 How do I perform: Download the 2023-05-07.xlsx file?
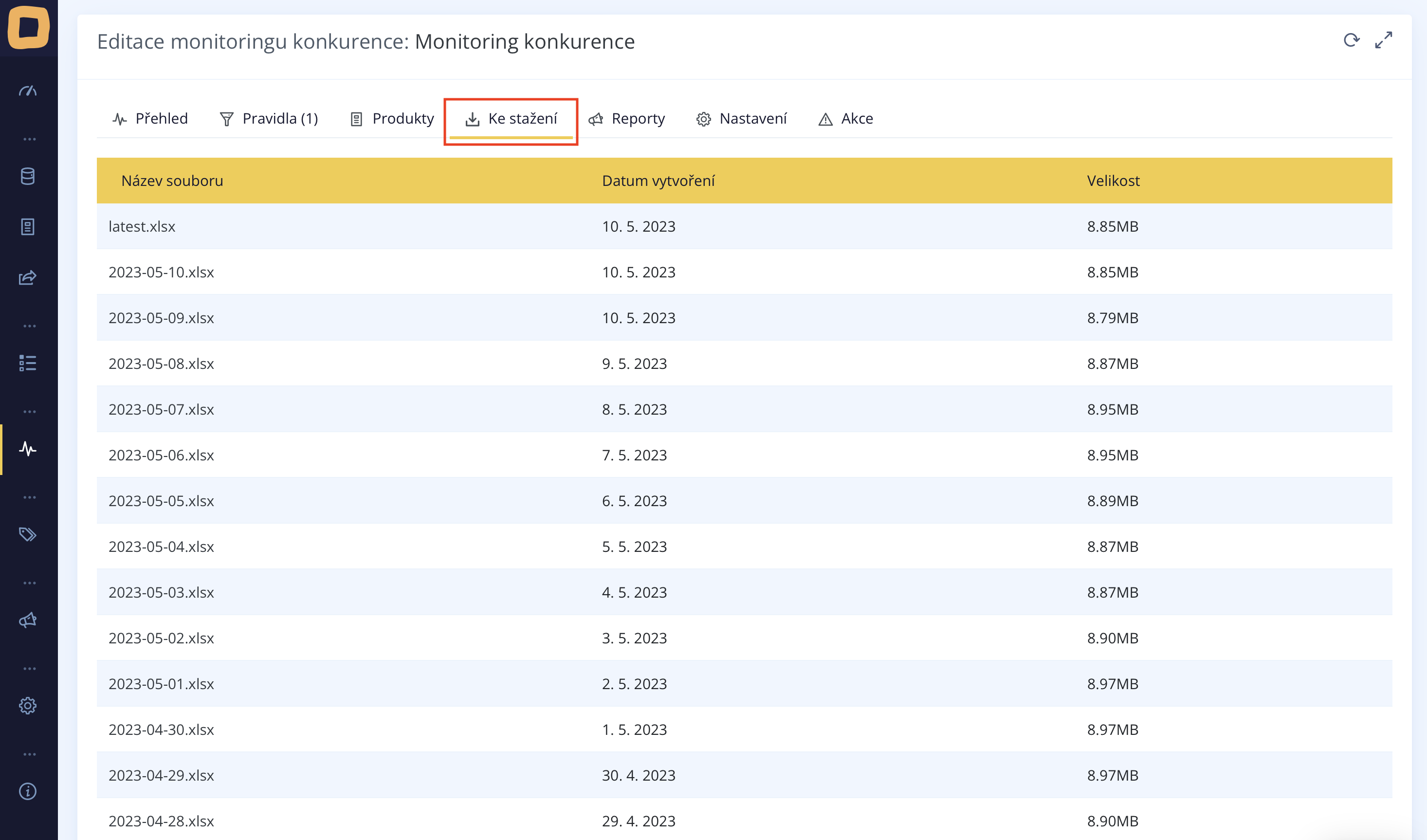tap(162, 409)
